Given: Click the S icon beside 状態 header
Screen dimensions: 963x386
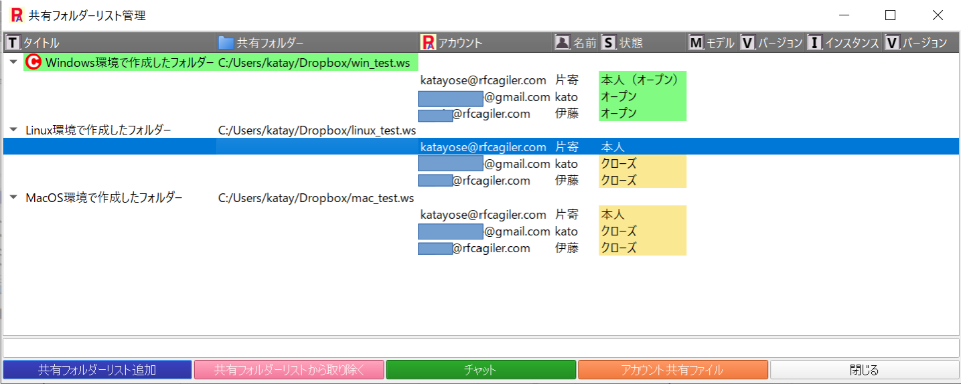Looking at the screenshot, I should point(608,42).
